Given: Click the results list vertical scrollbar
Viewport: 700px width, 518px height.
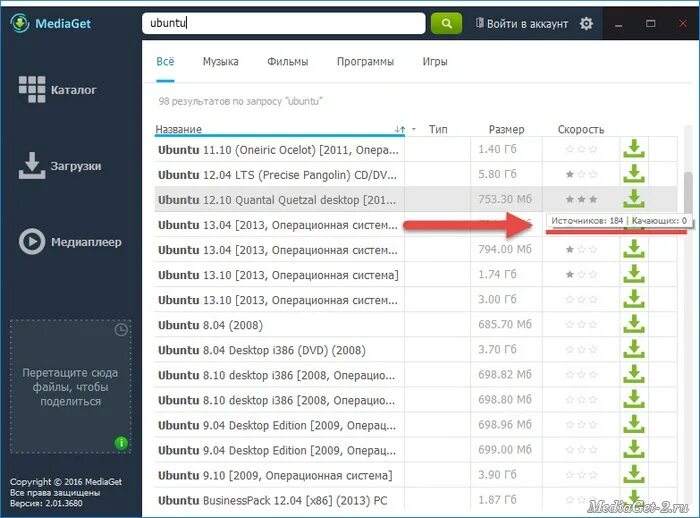Looking at the screenshot, I should (688, 192).
